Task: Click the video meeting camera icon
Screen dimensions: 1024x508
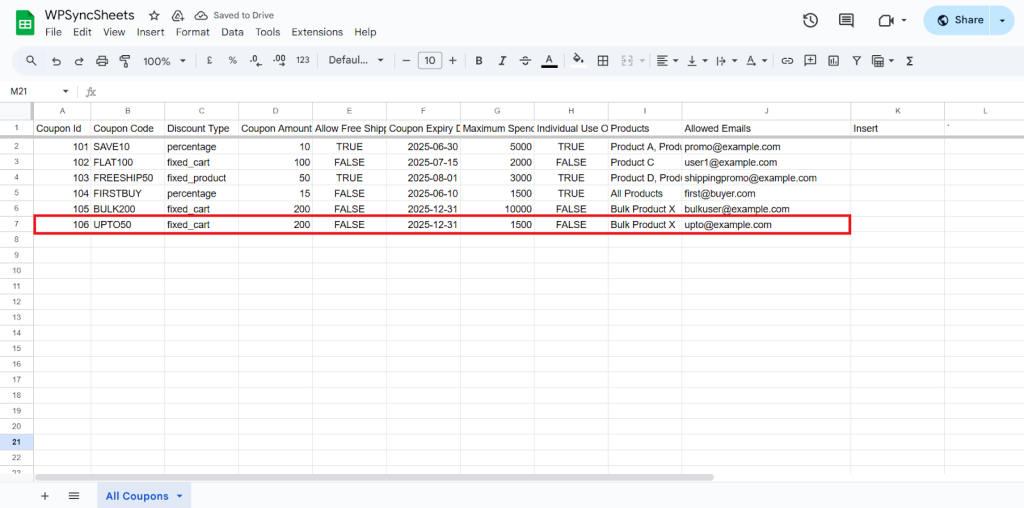Action: click(886, 20)
